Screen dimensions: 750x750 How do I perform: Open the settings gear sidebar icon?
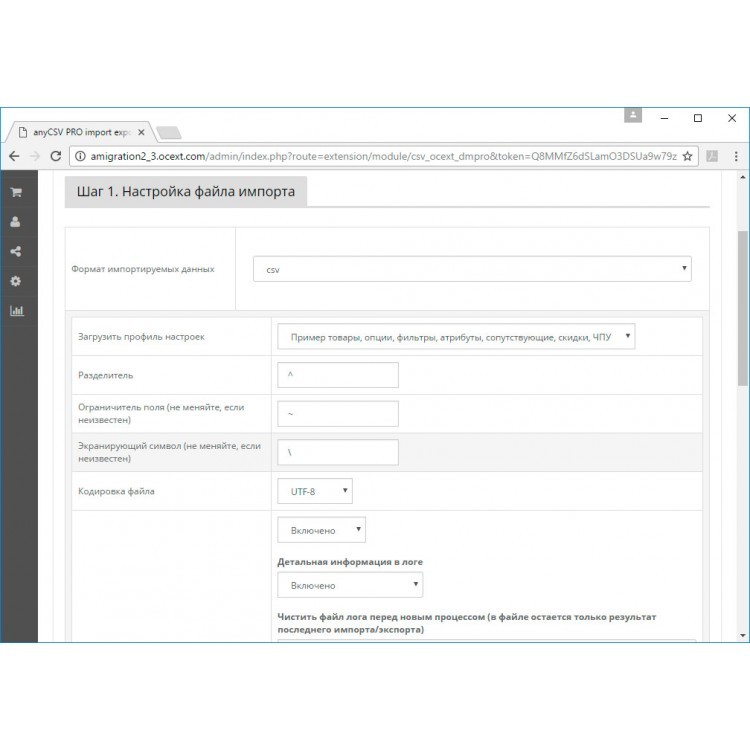tap(16, 281)
